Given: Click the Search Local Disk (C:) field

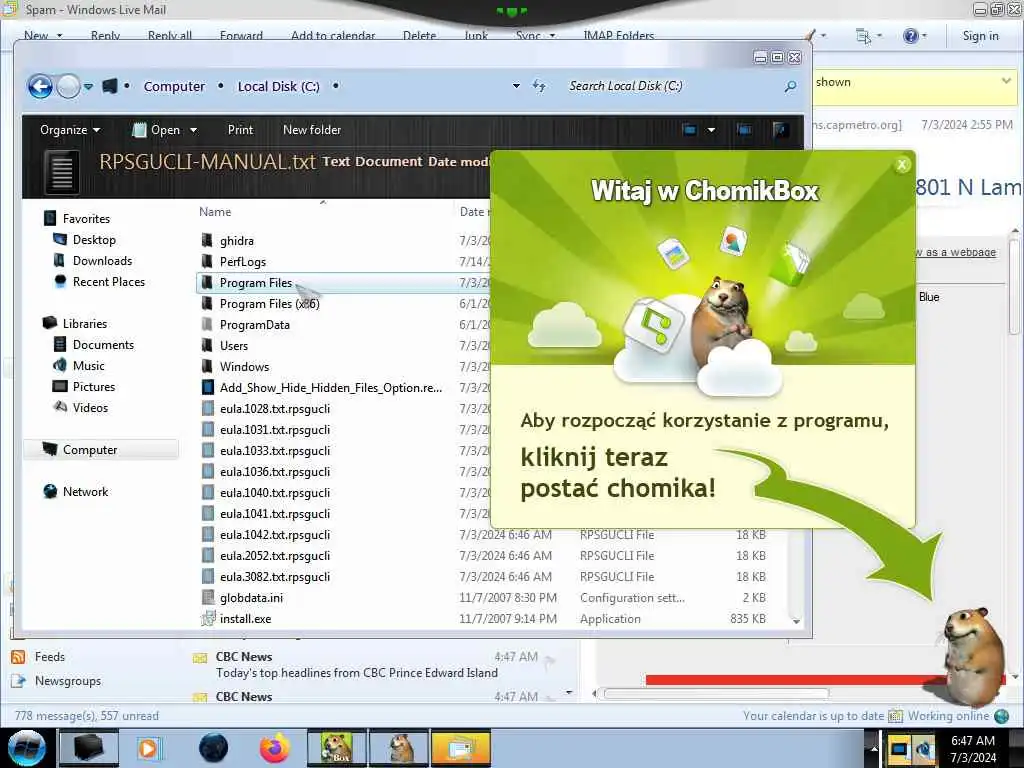Looking at the screenshot, I should (x=673, y=86).
